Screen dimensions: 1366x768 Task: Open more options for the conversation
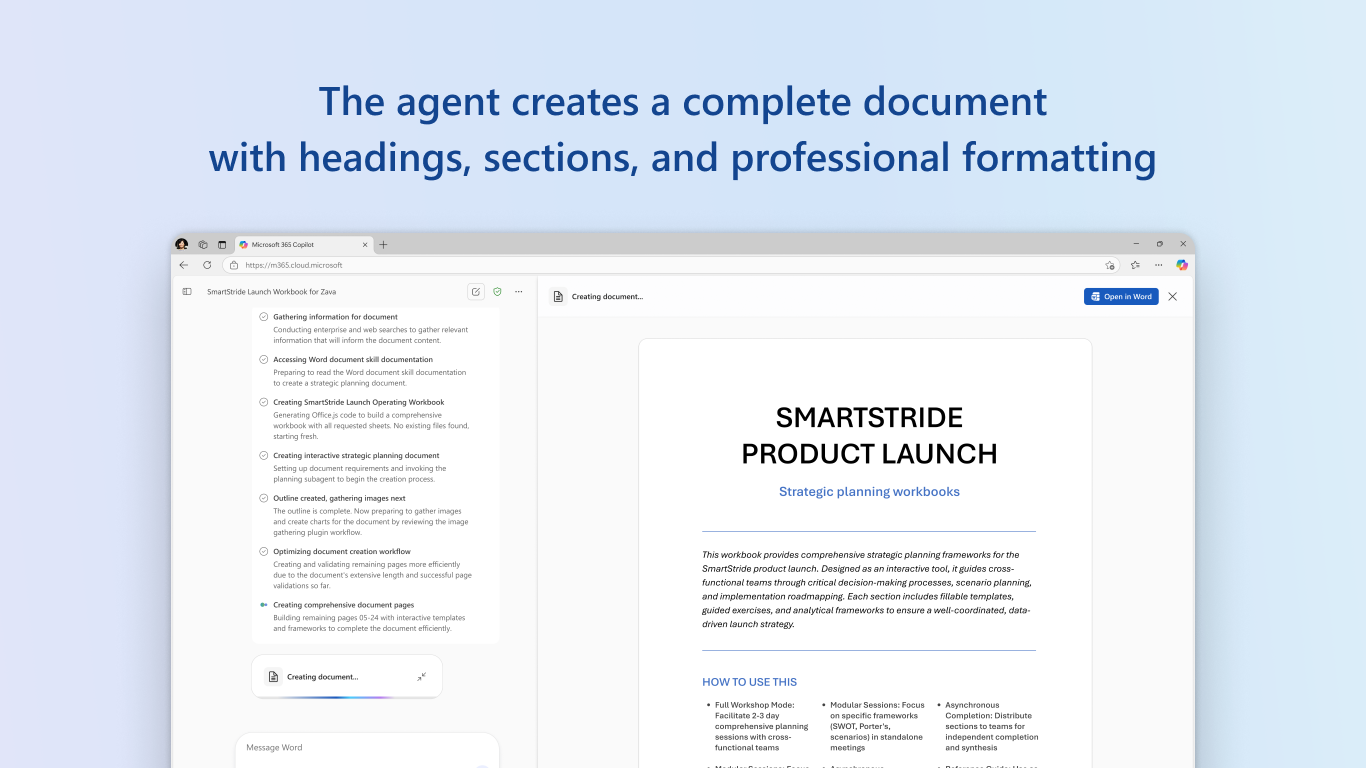point(518,292)
